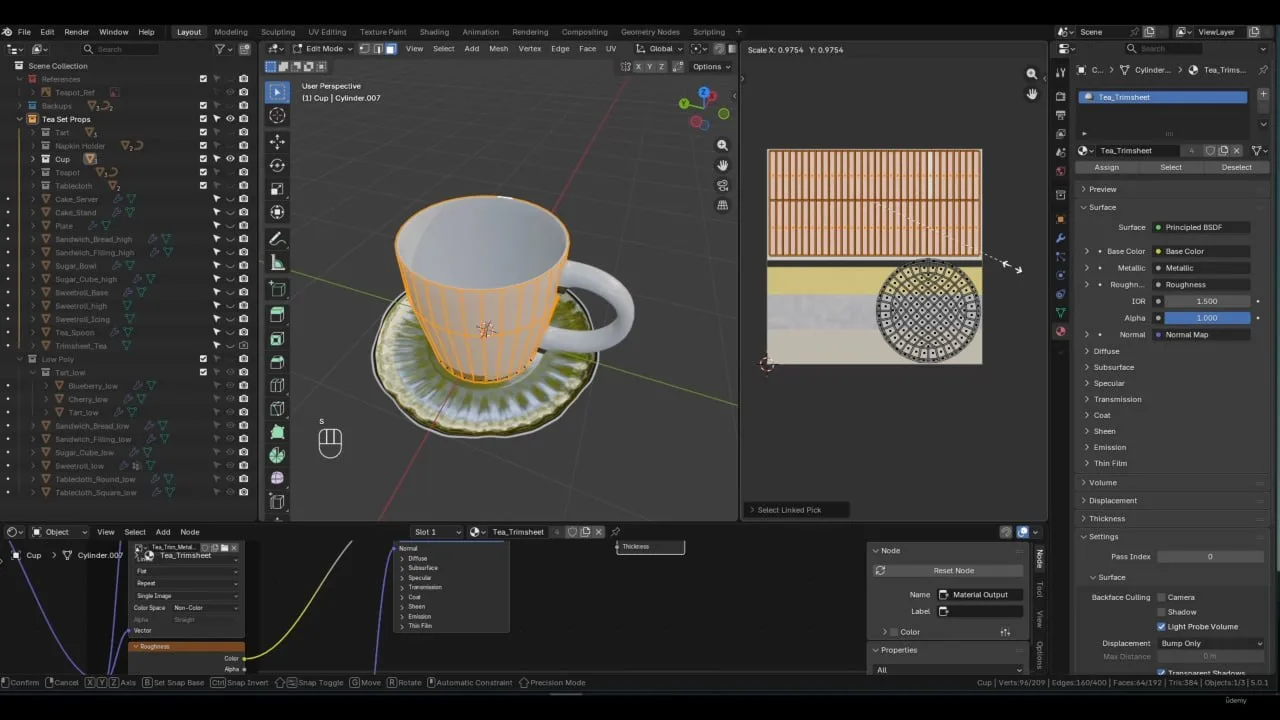The image size is (1280, 720).
Task: Activate the Move tool in viewport toolbar
Action: pyautogui.click(x=277, y=141)
